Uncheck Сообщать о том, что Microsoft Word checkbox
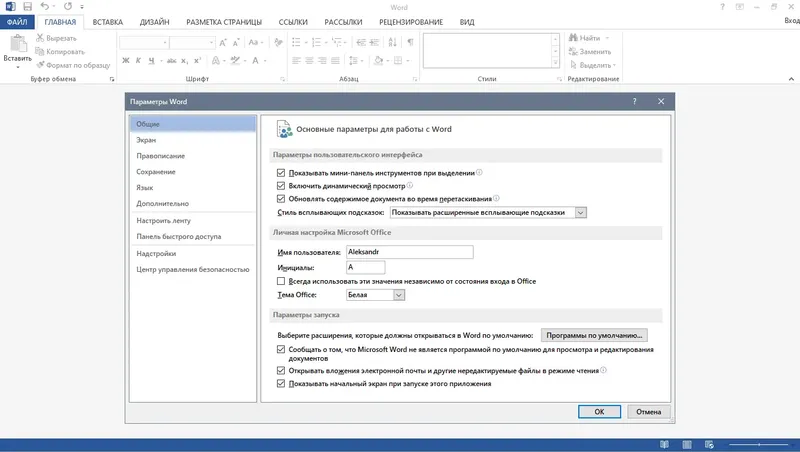This screenshot has height=452, width=800. point(281,349)
